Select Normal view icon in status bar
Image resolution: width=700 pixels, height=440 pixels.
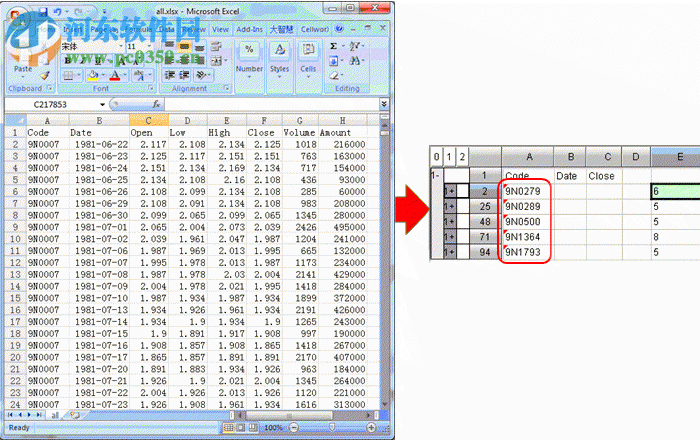228,428
